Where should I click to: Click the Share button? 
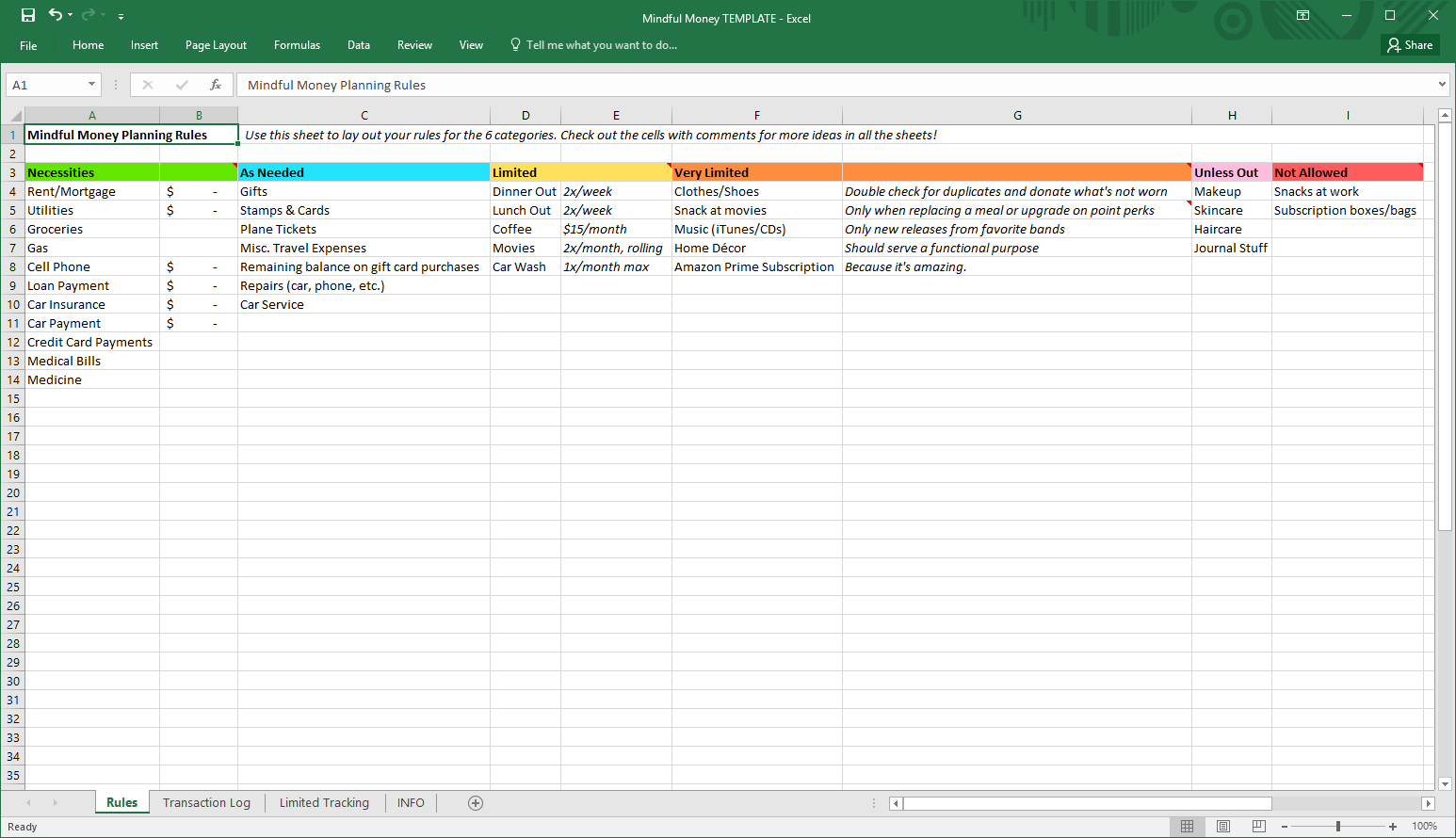coord(1410,44)
